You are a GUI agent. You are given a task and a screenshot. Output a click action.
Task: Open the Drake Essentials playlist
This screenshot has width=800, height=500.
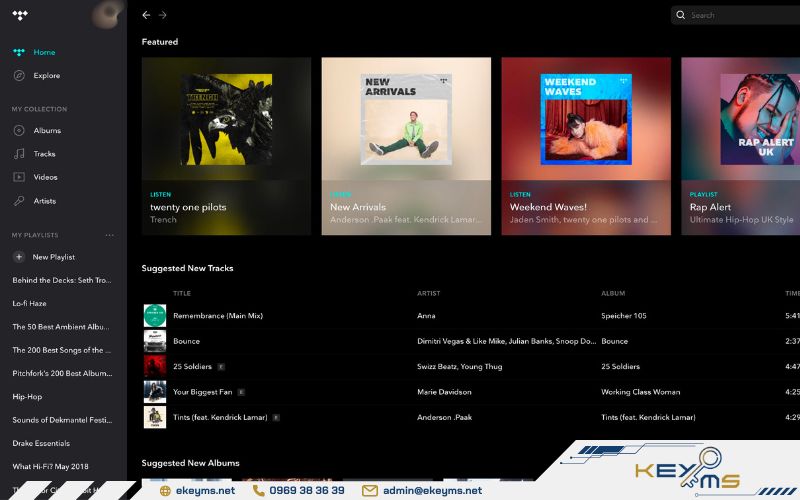[x=41, y=443]
